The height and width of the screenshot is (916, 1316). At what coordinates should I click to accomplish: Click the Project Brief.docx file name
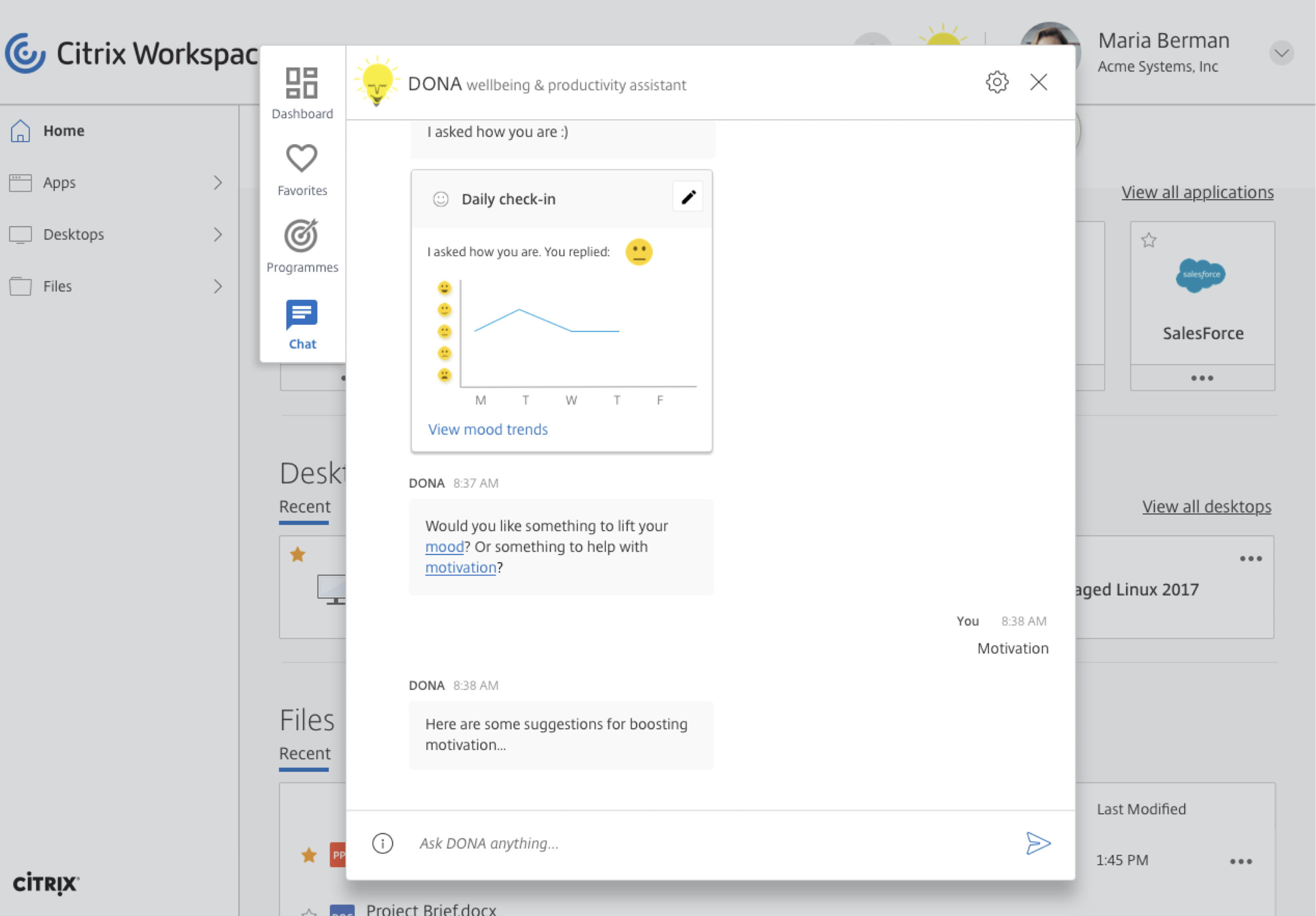pyautogui.click(x=431, y=909)
